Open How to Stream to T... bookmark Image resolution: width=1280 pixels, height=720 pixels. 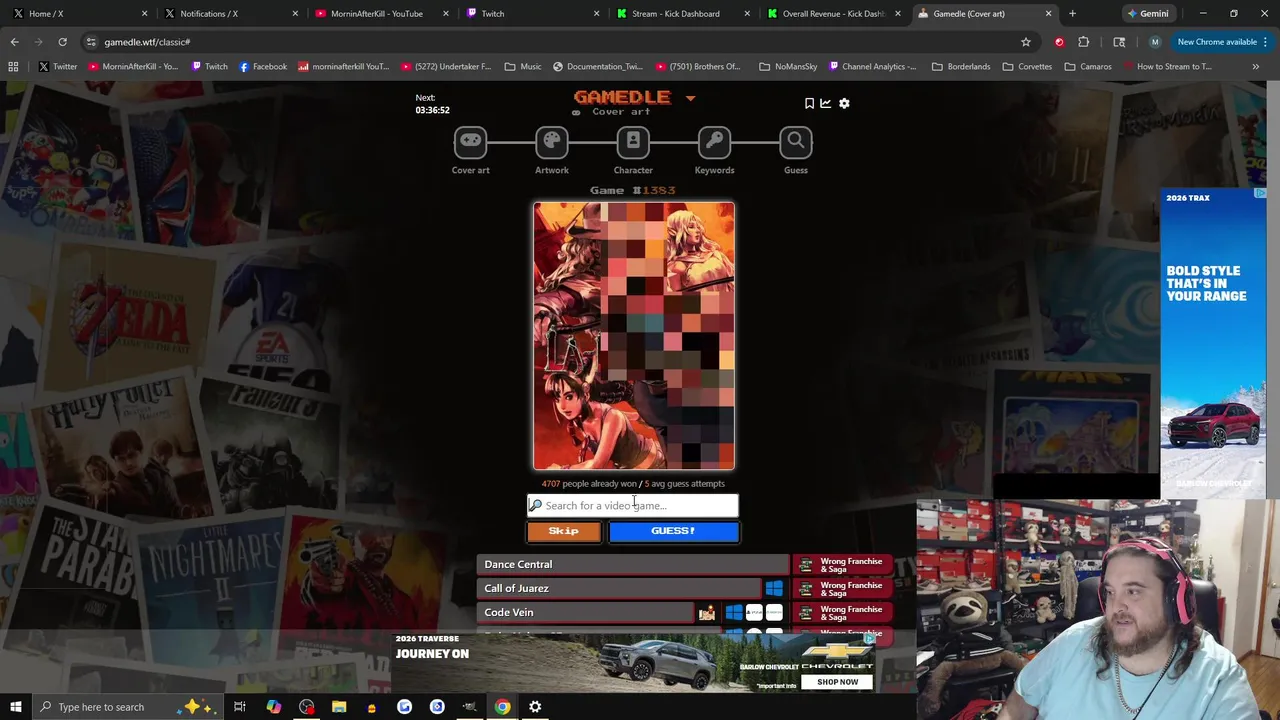point(1168,67)
